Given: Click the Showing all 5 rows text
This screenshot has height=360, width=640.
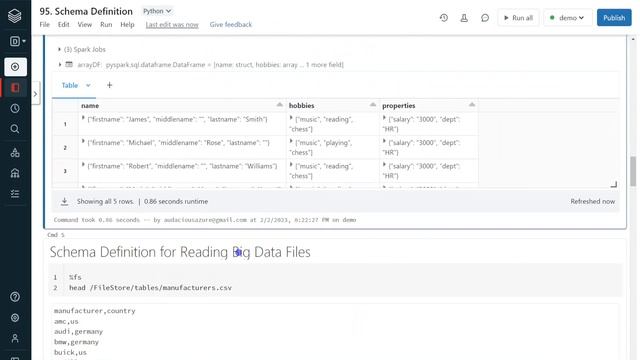Looking at the screenshot, I should (105, 202).
